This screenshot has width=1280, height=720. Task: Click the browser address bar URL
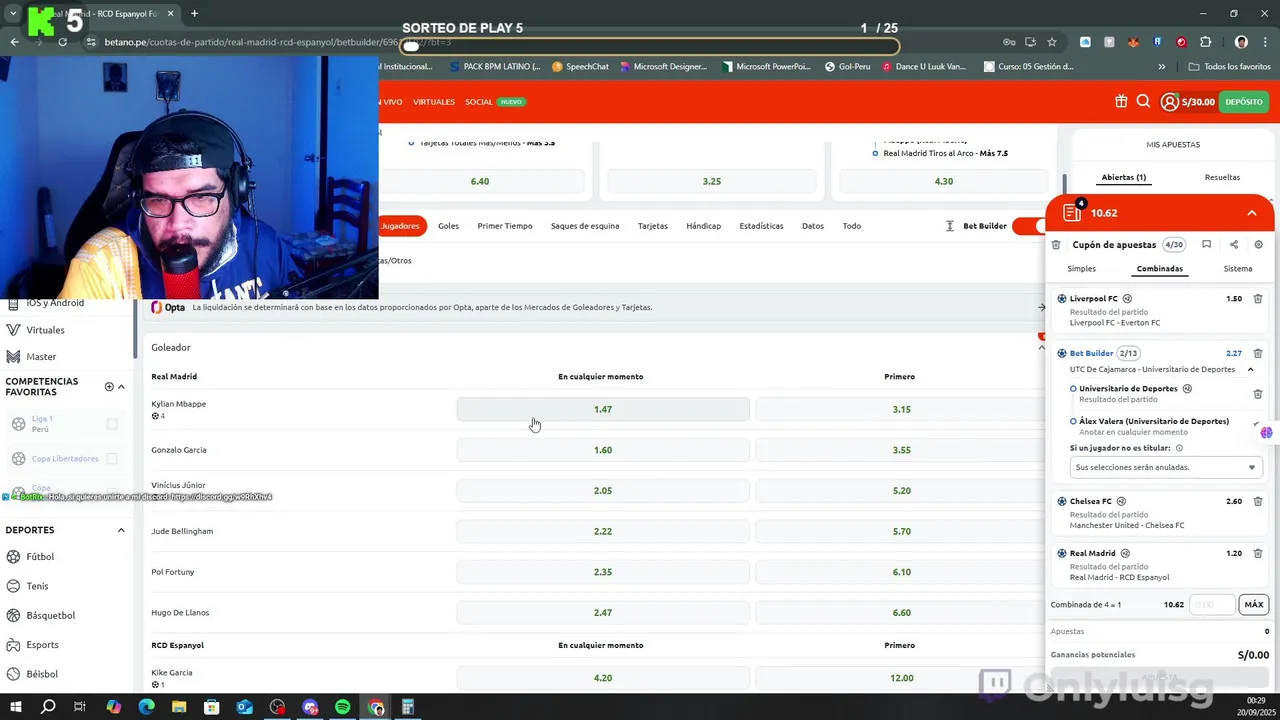278,42
